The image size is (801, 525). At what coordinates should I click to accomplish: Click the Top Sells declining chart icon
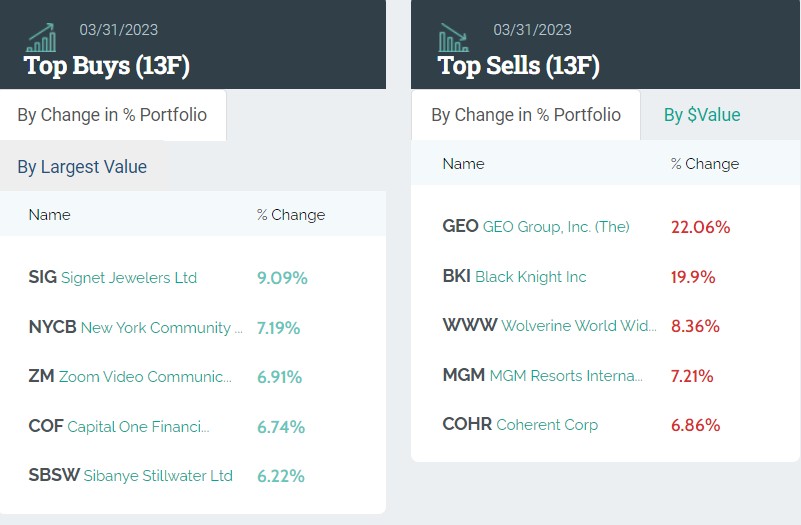point(453,39)
